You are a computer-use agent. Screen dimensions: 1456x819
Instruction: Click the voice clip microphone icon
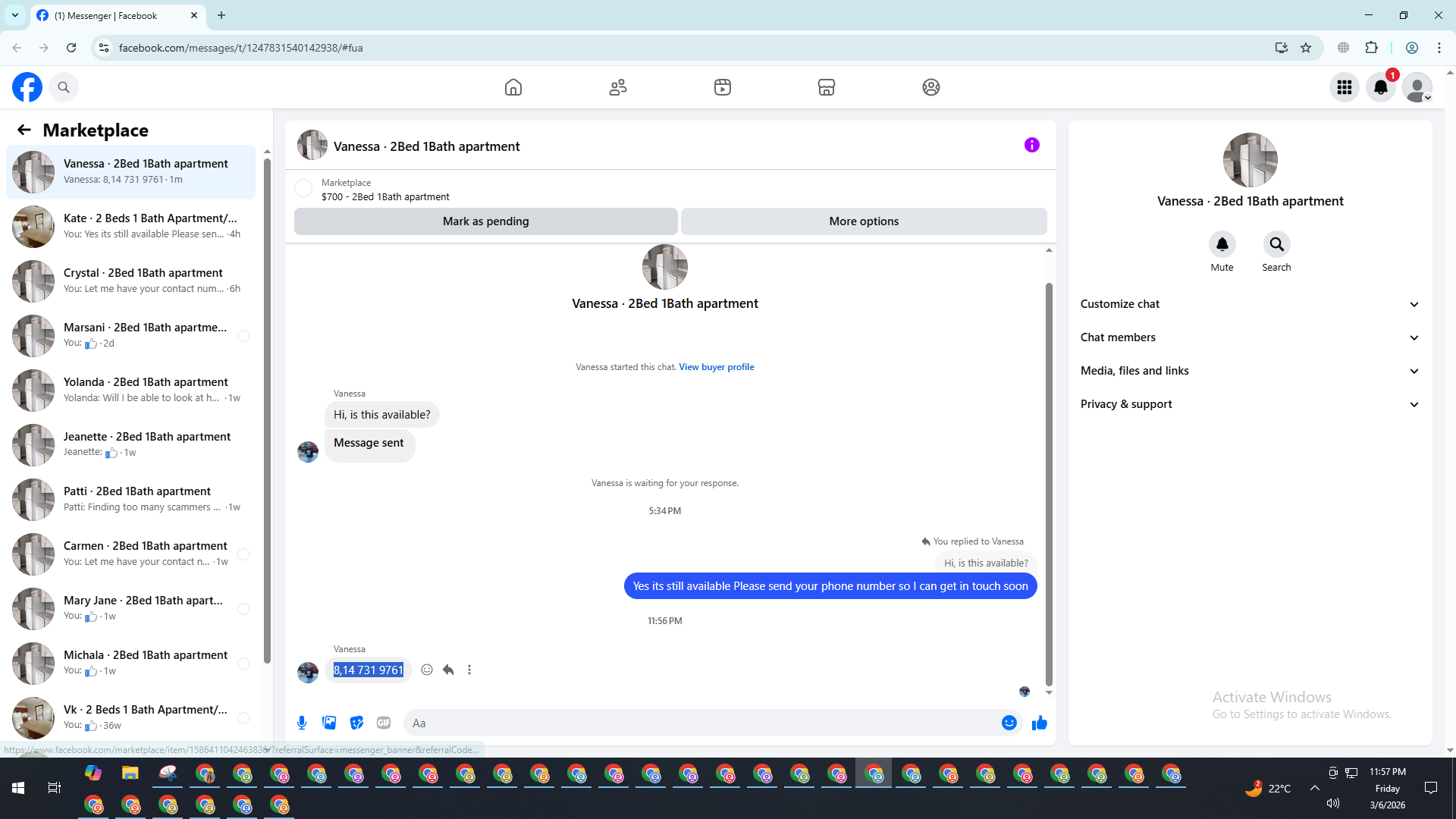pos(302,723)
